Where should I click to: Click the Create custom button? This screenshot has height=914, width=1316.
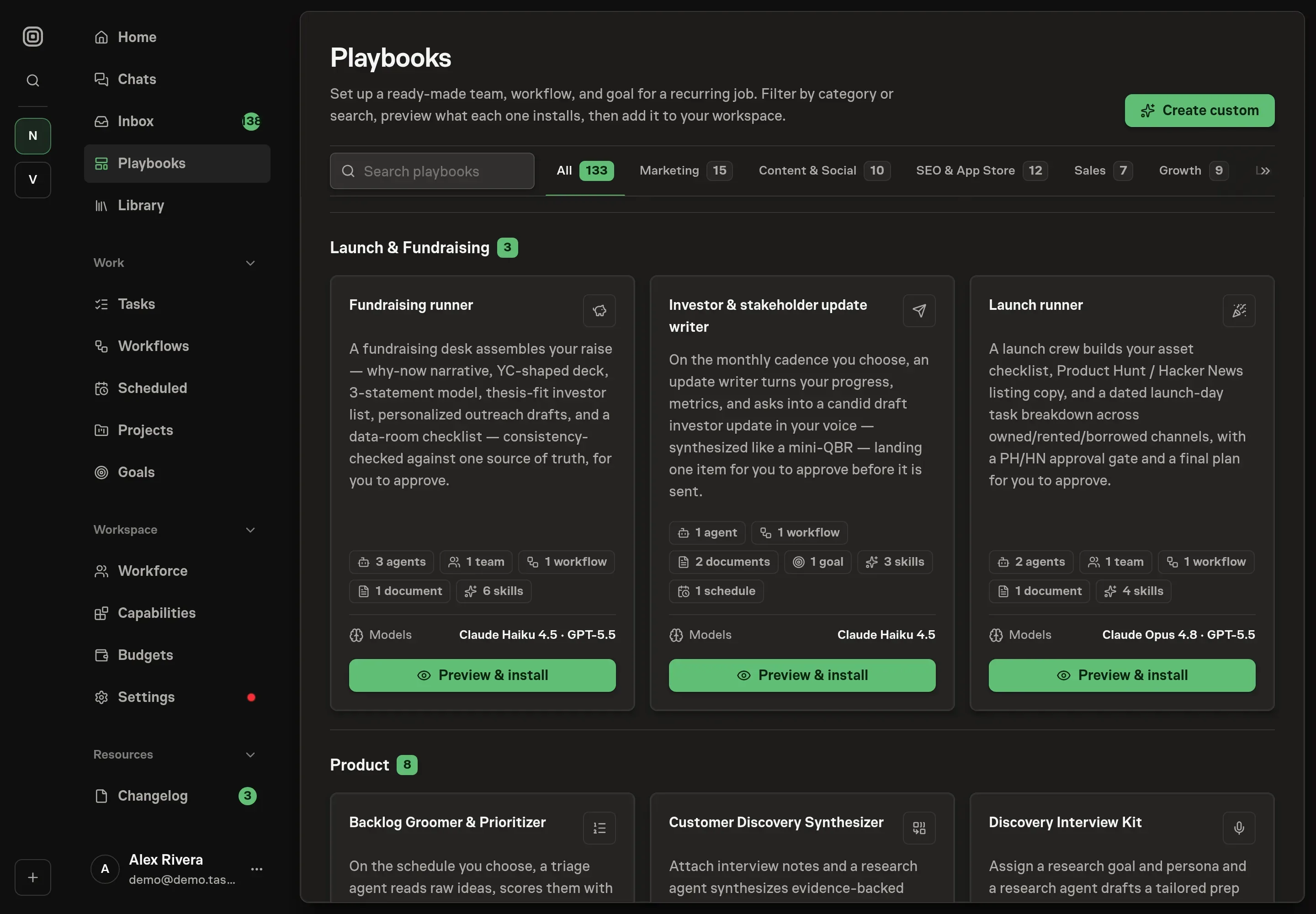click(1199, 111)
